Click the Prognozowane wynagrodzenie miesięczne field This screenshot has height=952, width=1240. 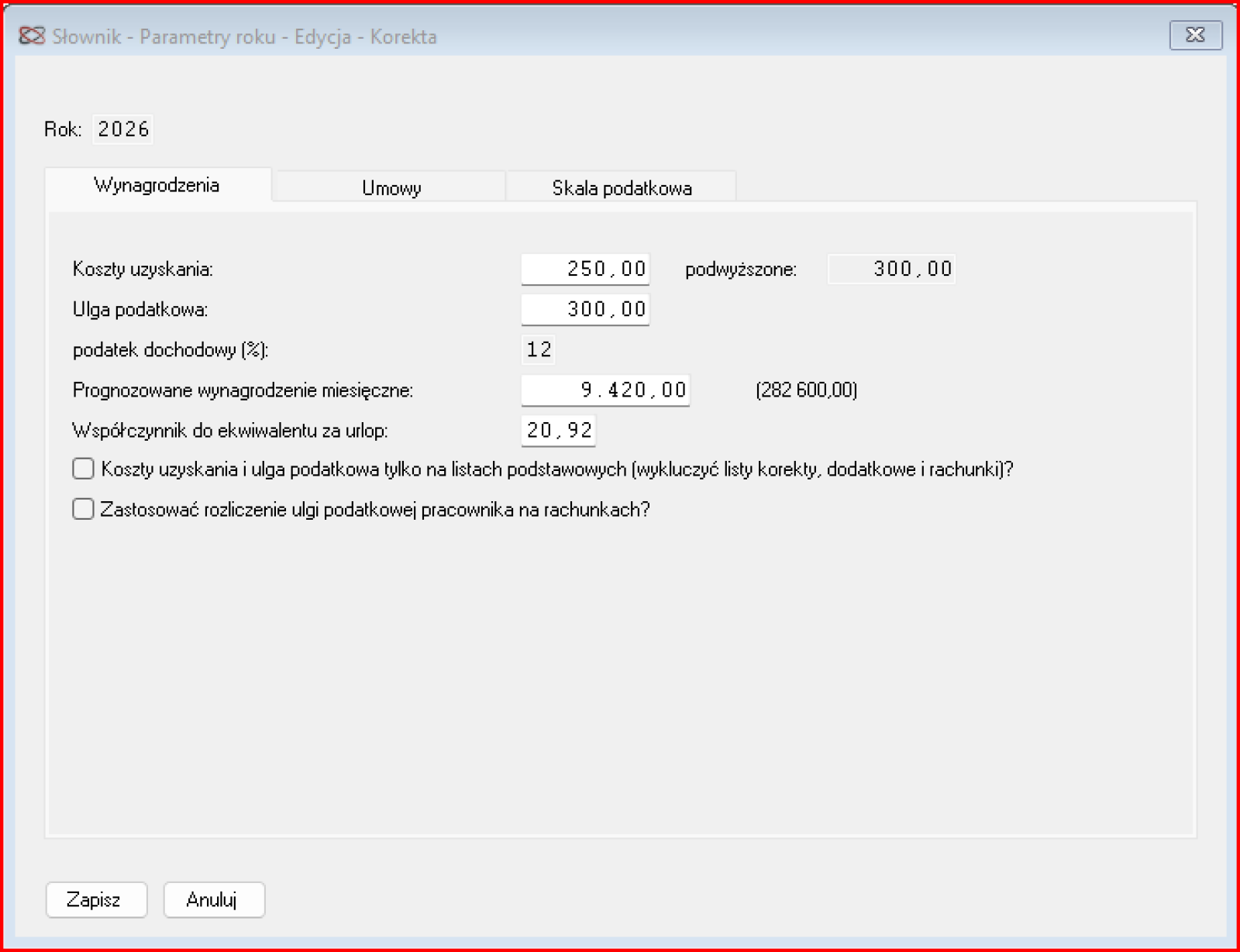click(605, 390)
